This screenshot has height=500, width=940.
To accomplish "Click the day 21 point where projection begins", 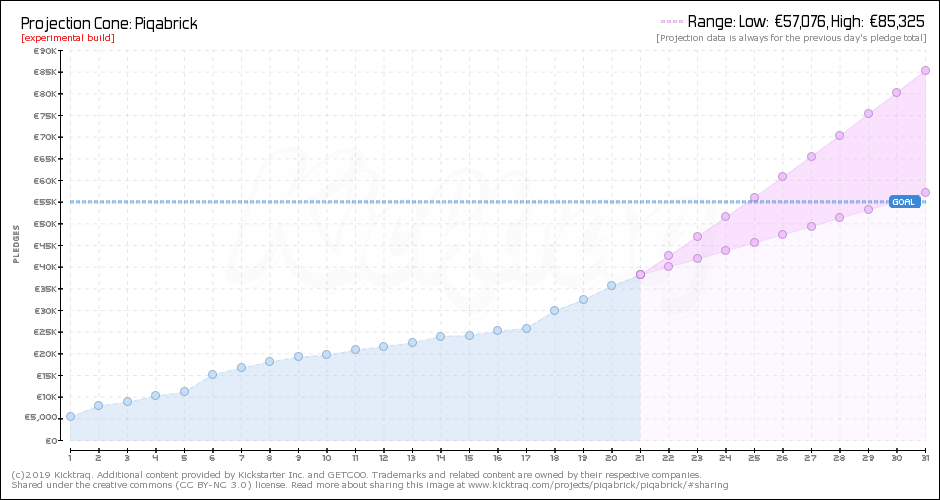I will coord(640,275).
